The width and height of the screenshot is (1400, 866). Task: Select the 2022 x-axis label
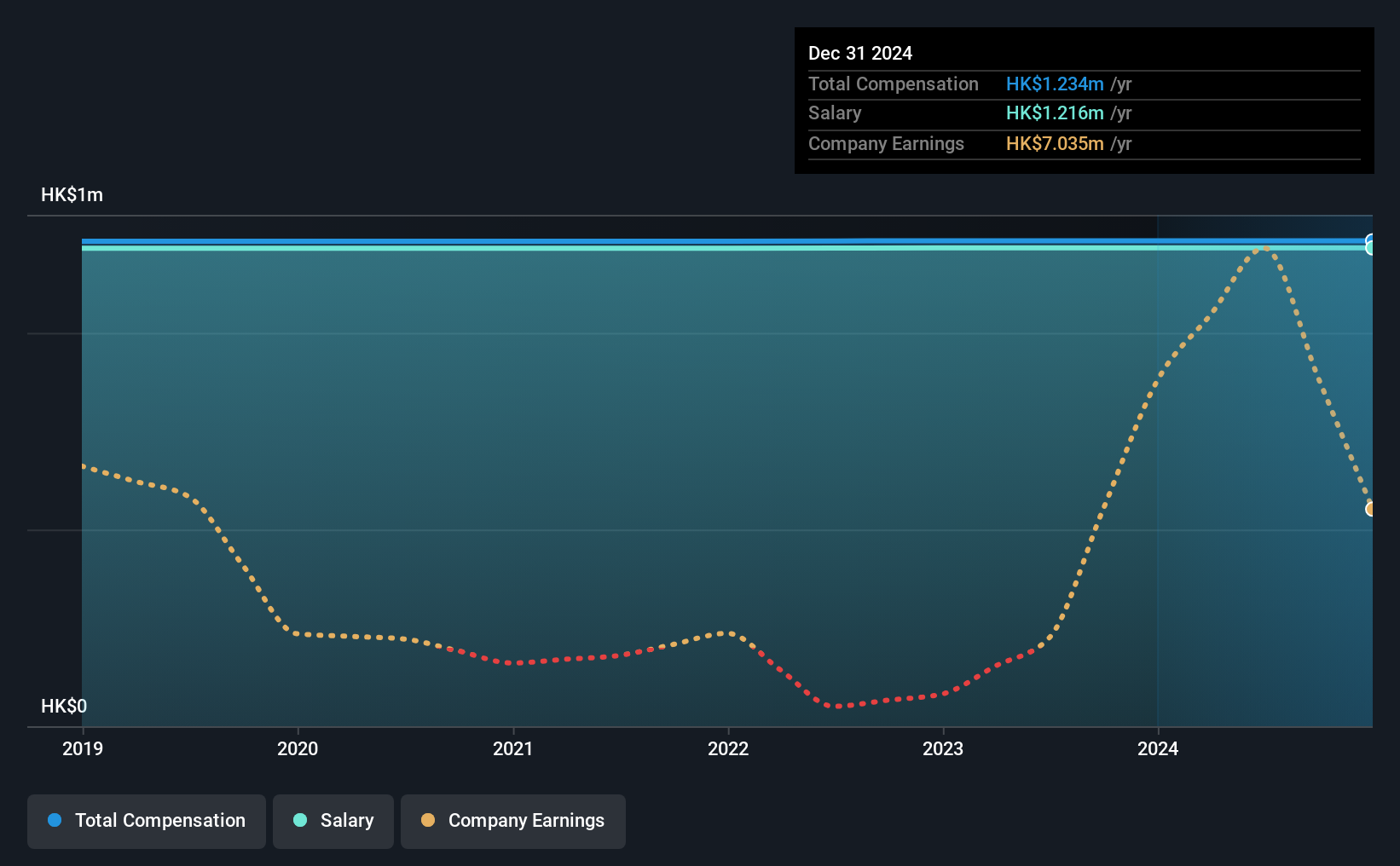(x=728, y=748)
